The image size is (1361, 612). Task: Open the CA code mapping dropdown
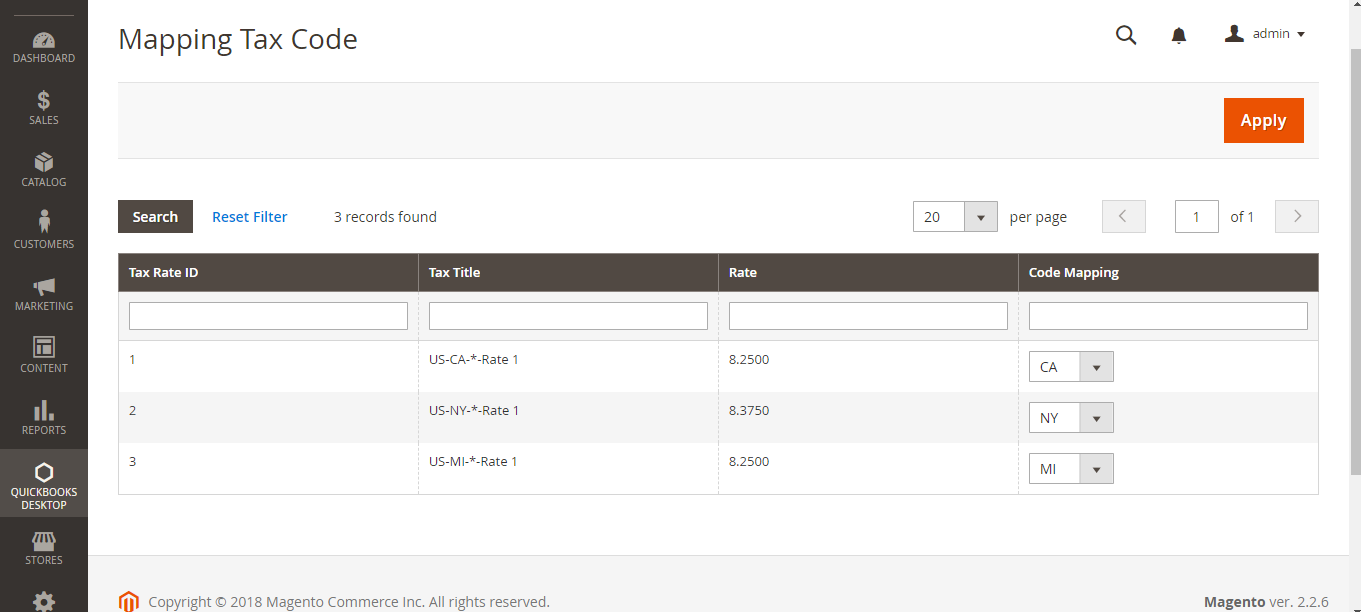[1071, 367]
